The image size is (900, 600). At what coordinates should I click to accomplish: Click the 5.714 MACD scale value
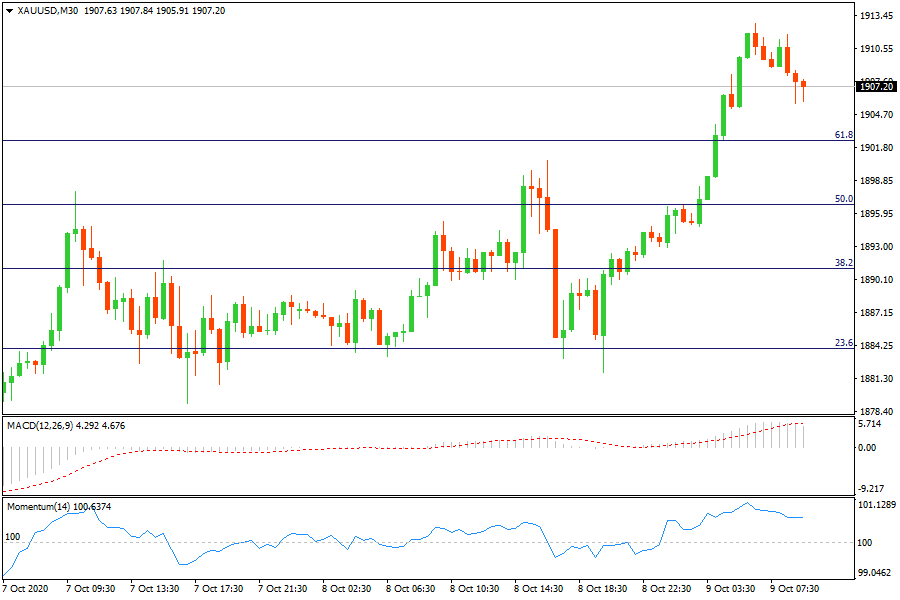click(x=872, y=424)
